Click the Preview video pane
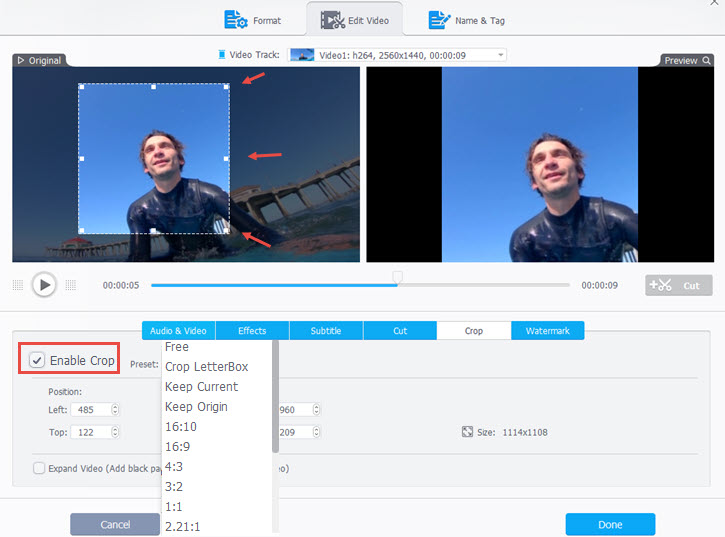The height and width of the screenshot is (537, 725). [x=540, y=165]
